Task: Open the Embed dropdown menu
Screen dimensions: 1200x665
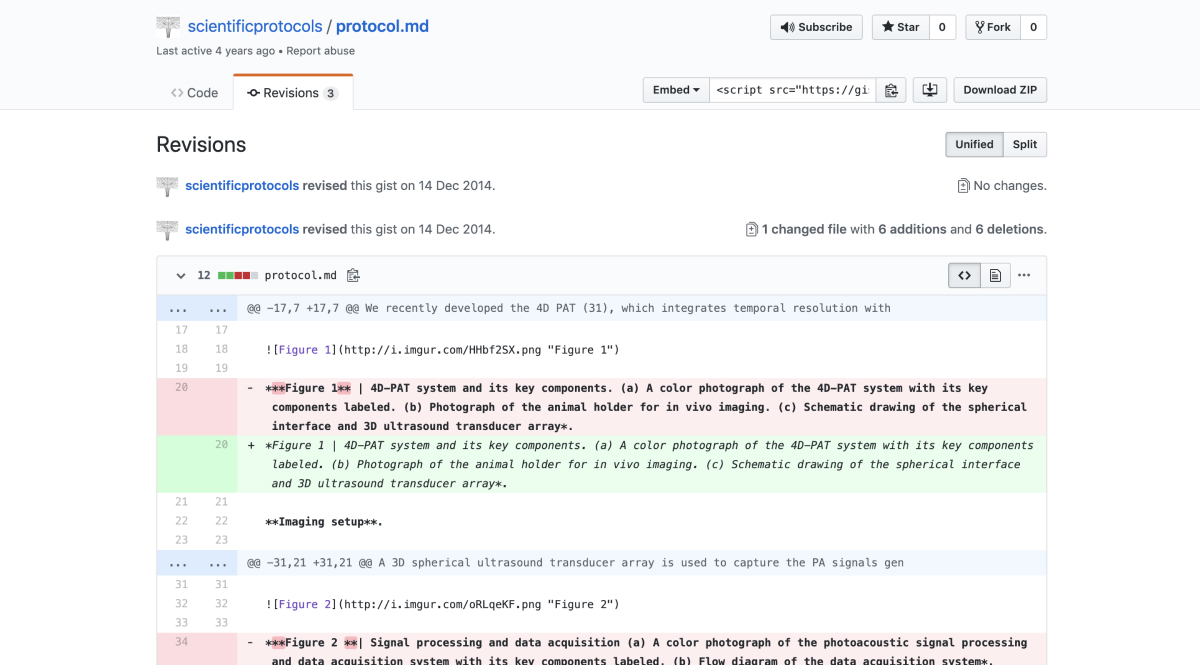Action: coord(676,90)
